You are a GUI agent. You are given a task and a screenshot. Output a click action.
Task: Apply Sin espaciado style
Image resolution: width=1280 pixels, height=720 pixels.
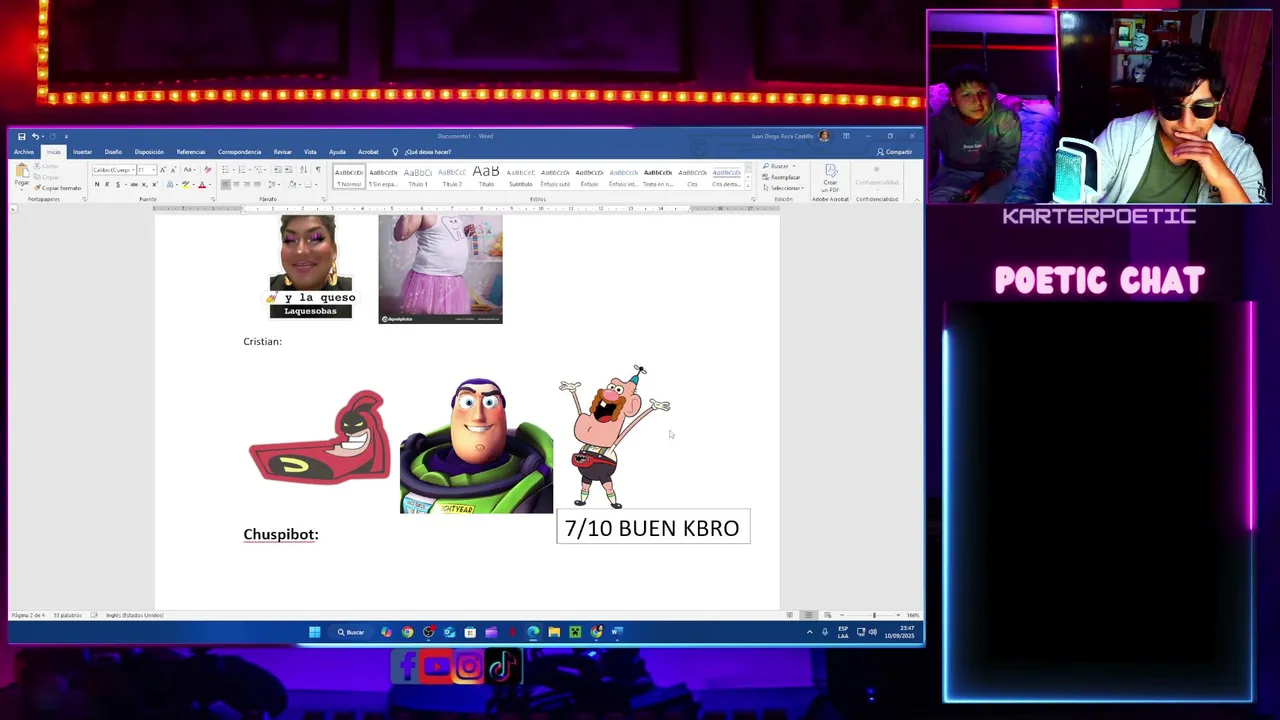click(x=383, y=176)
